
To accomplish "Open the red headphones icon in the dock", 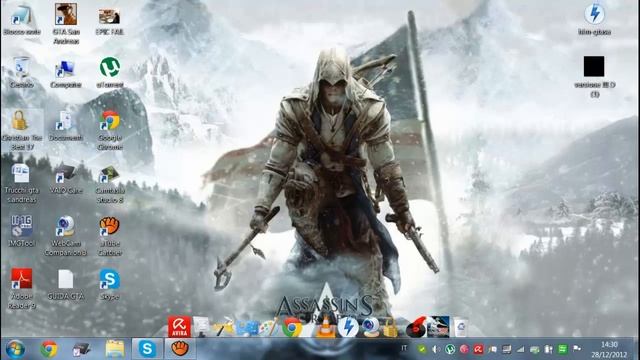I will 416,327.
